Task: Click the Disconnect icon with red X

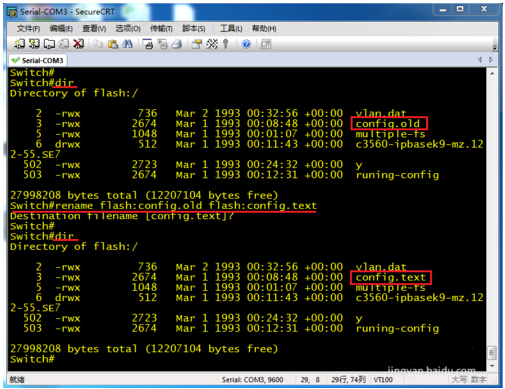Action: click(79, 44)
